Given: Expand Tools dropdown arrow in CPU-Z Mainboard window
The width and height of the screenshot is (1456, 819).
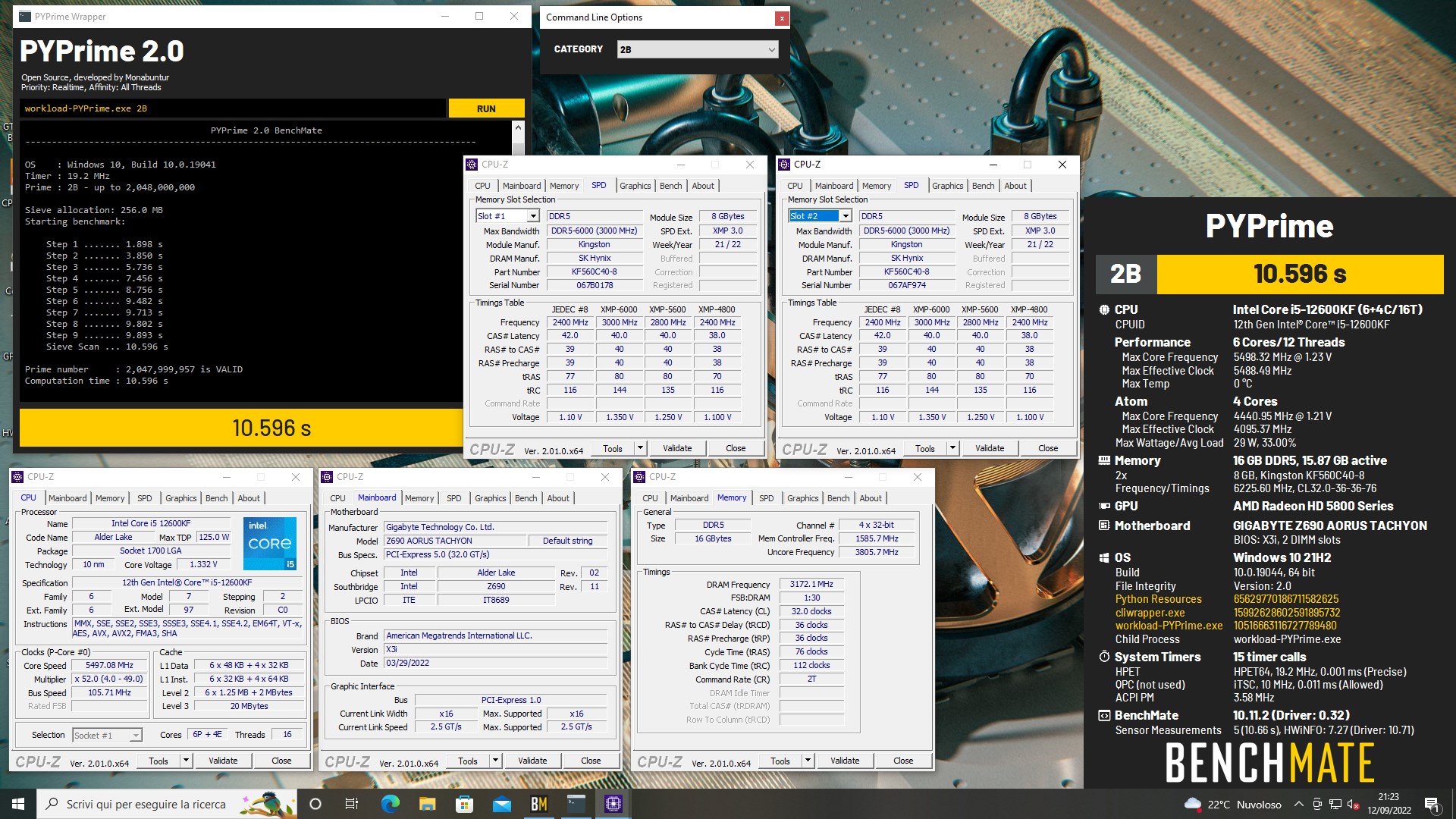Looking at the screenshot, I should click(x=495, y=761).
